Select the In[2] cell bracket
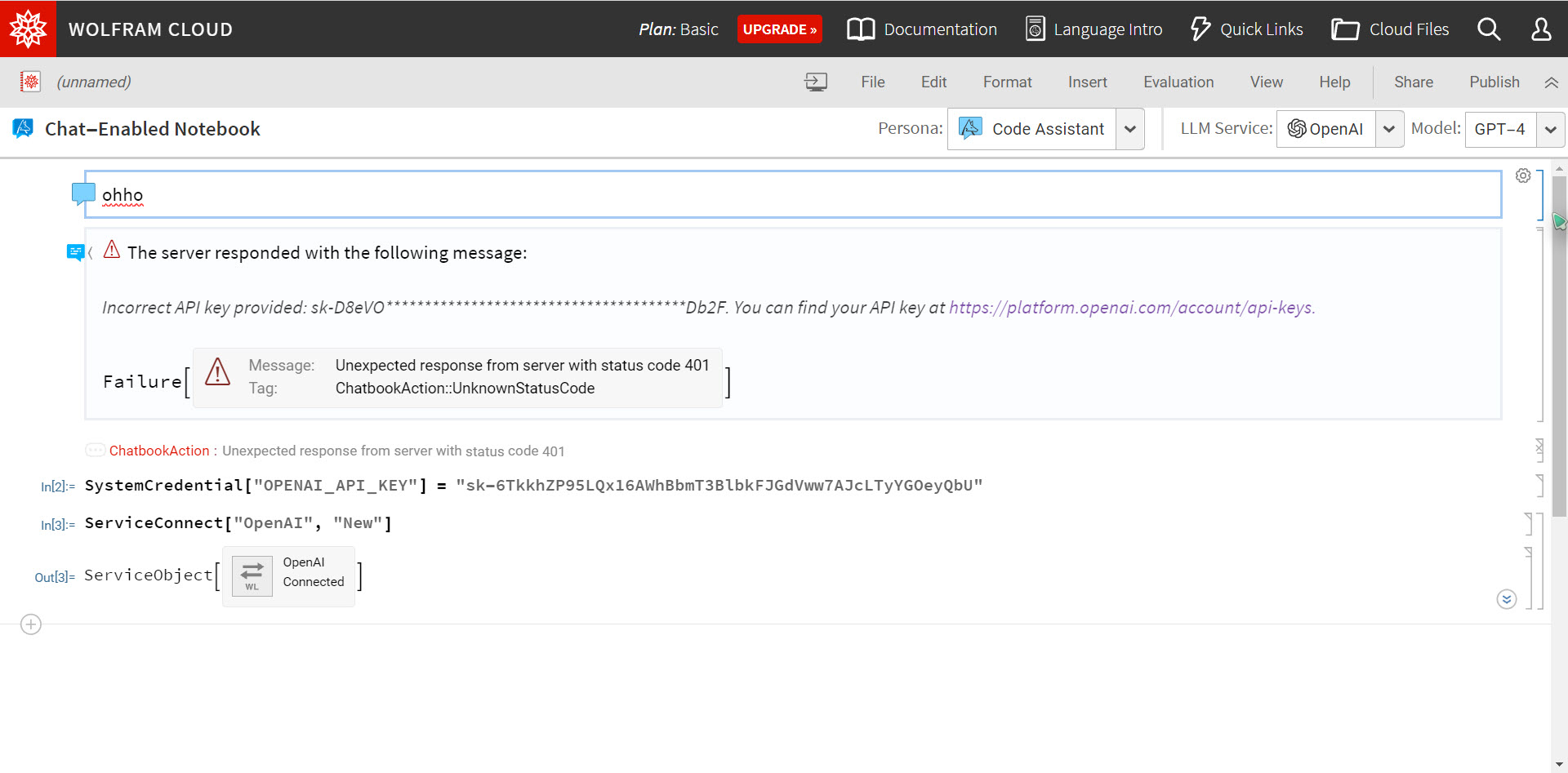Screen dimensions: 1568x773 pyautogui.click(x=1539, y=486)
